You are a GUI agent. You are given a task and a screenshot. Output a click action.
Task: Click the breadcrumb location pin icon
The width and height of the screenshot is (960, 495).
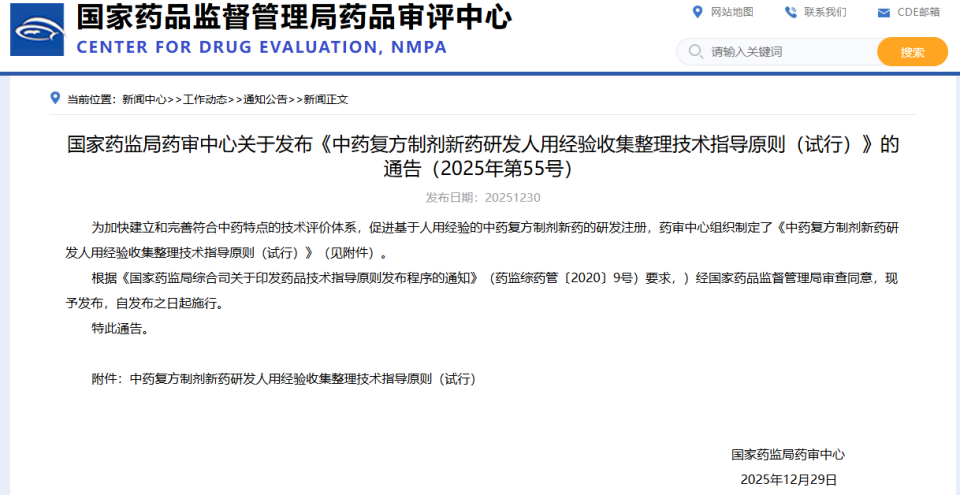coord(55,98)
